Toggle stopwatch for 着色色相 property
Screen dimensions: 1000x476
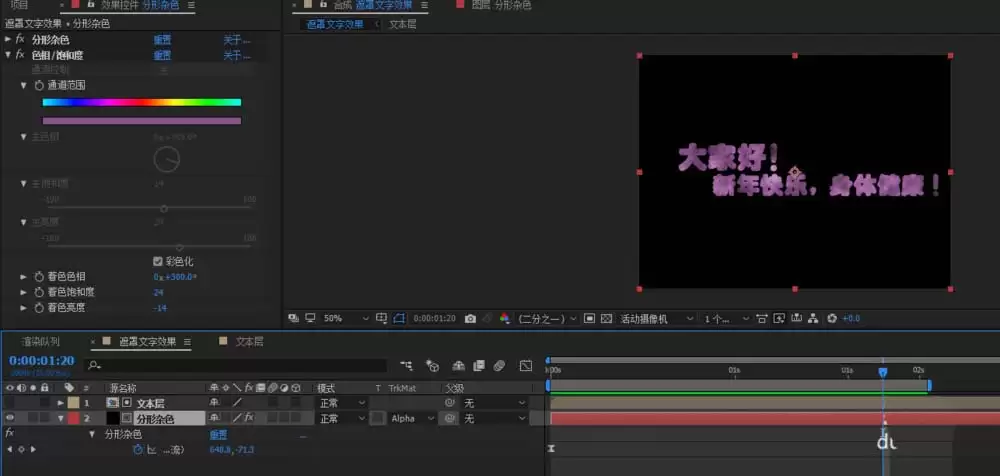click(40, 277)
